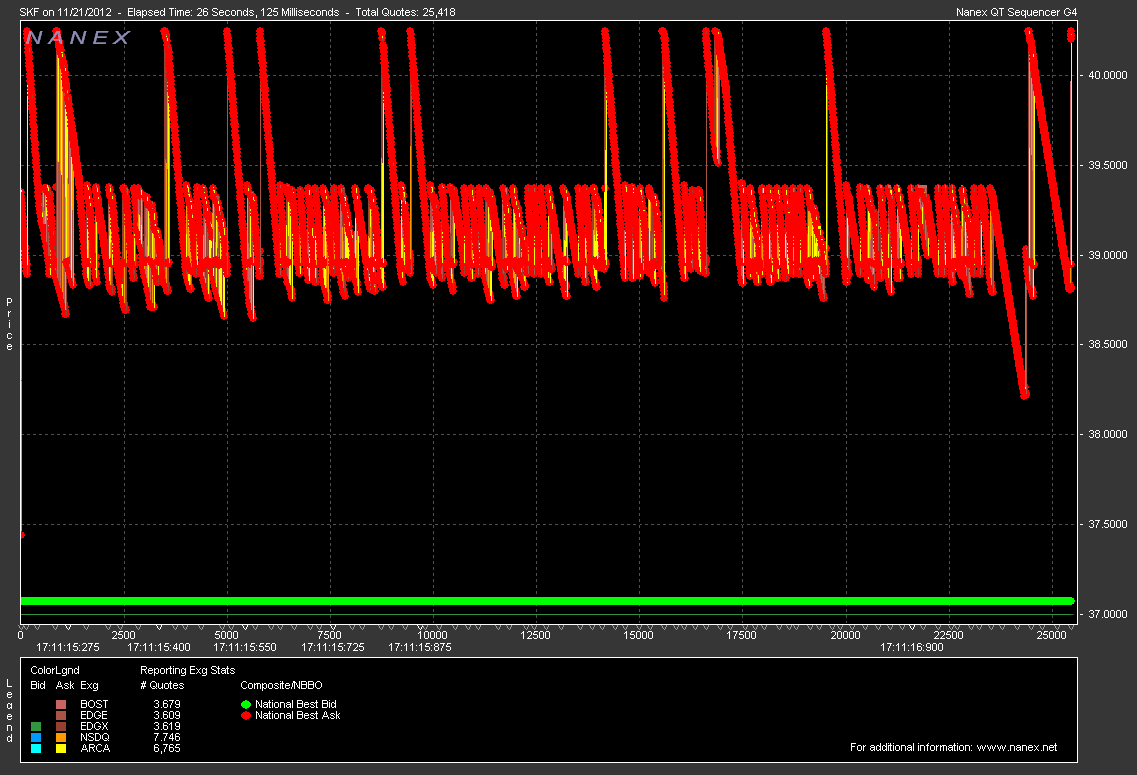This screenshot has width=1137, height=775.
Task: Click the '17:11:16:900' timestamp label
Action: pos(912,647)
